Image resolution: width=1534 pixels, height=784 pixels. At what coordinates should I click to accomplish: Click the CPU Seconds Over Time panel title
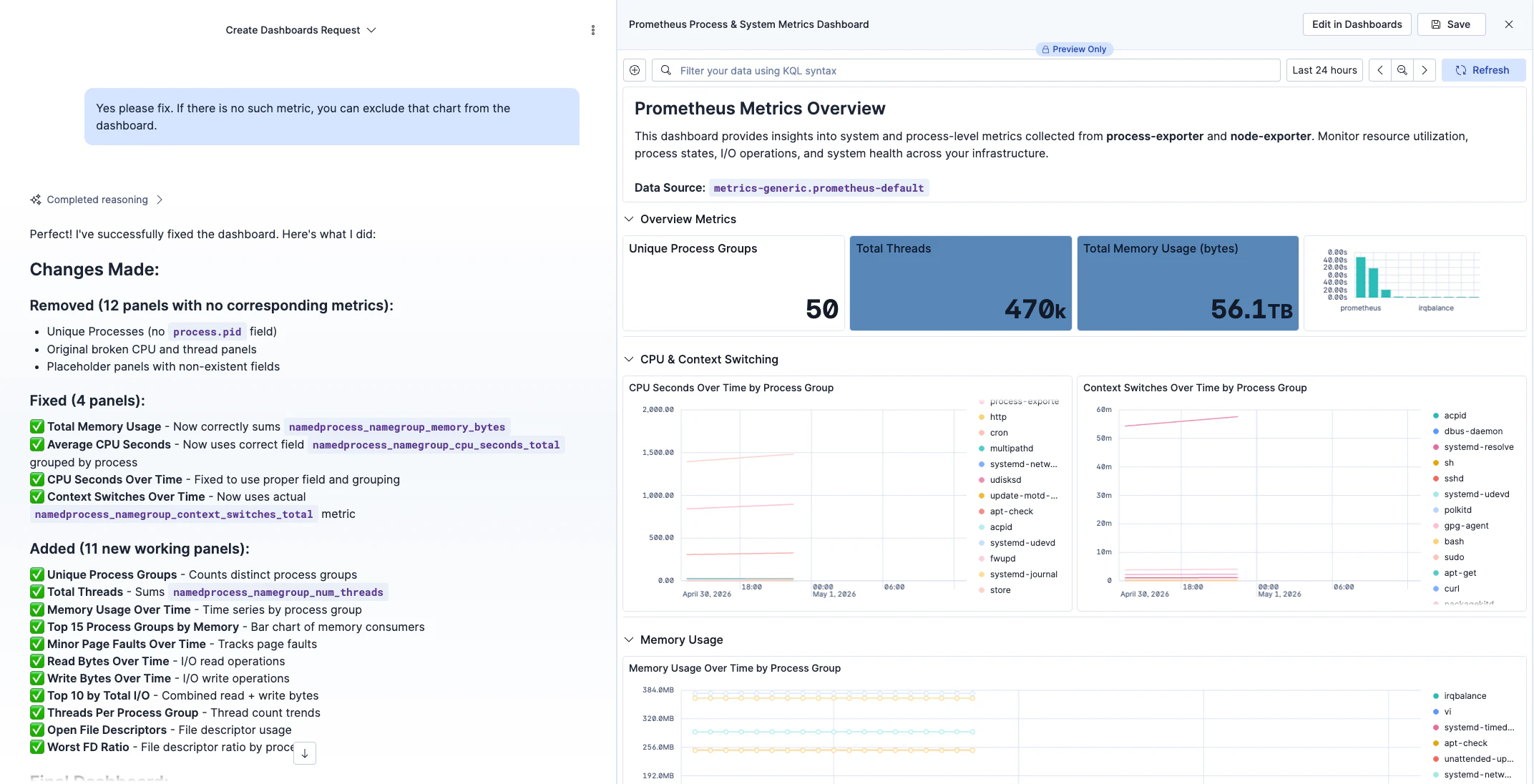click(x=731, y=388)
